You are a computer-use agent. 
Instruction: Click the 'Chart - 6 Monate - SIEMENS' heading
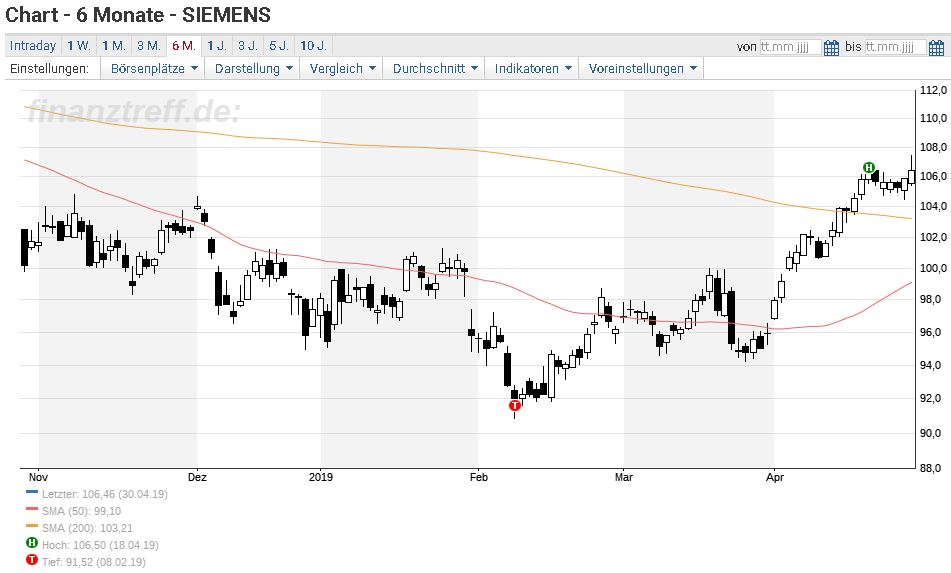(138, 15)
